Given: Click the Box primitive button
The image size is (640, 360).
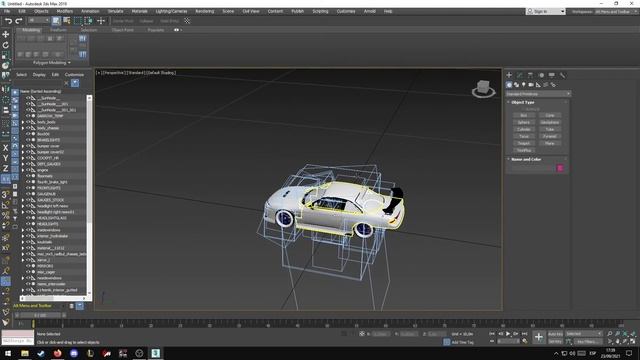Looking at the screenshot, I should pyautogui.click(x=524, y=116).
